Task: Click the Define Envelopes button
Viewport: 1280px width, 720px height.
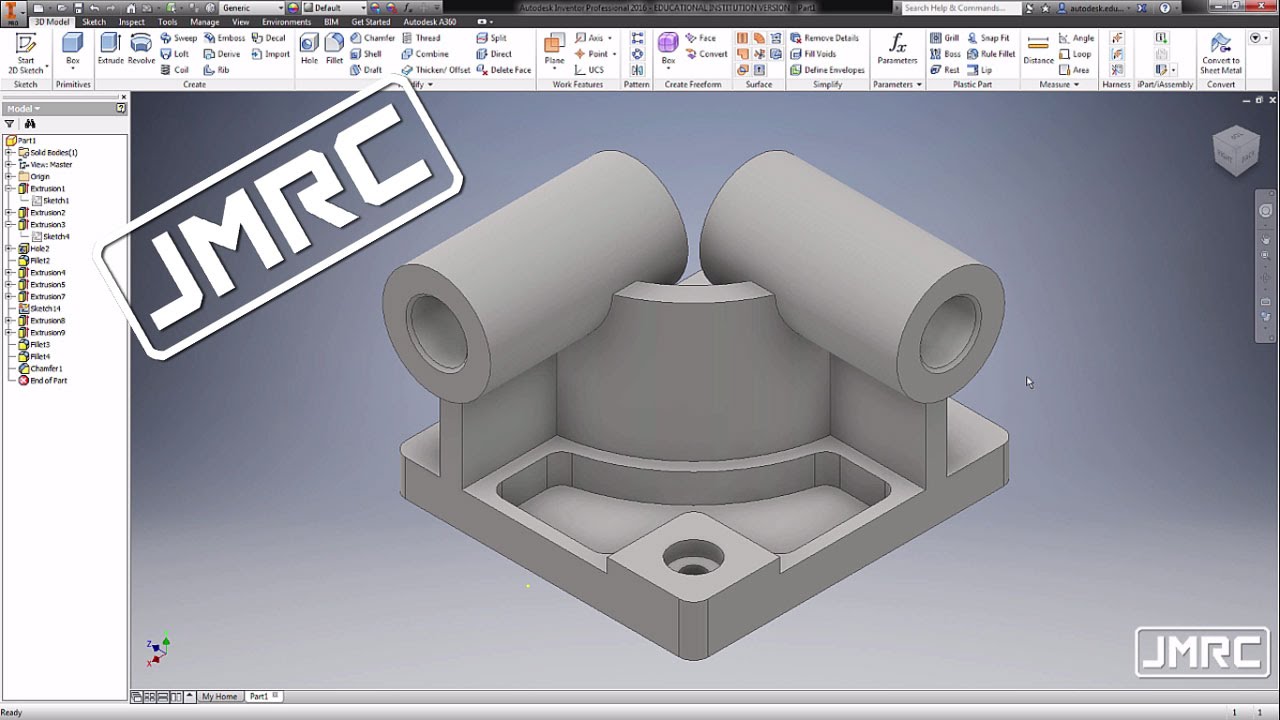Action: tap(827, 70)
